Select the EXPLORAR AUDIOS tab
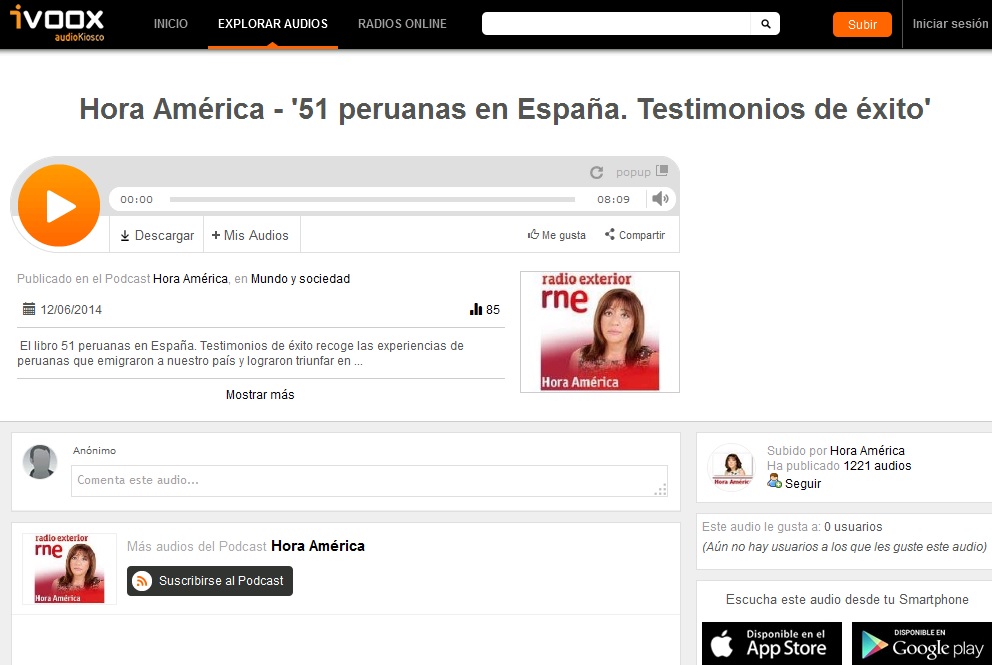The height and width of the screenshot is (665, 992). pos(273,24)
